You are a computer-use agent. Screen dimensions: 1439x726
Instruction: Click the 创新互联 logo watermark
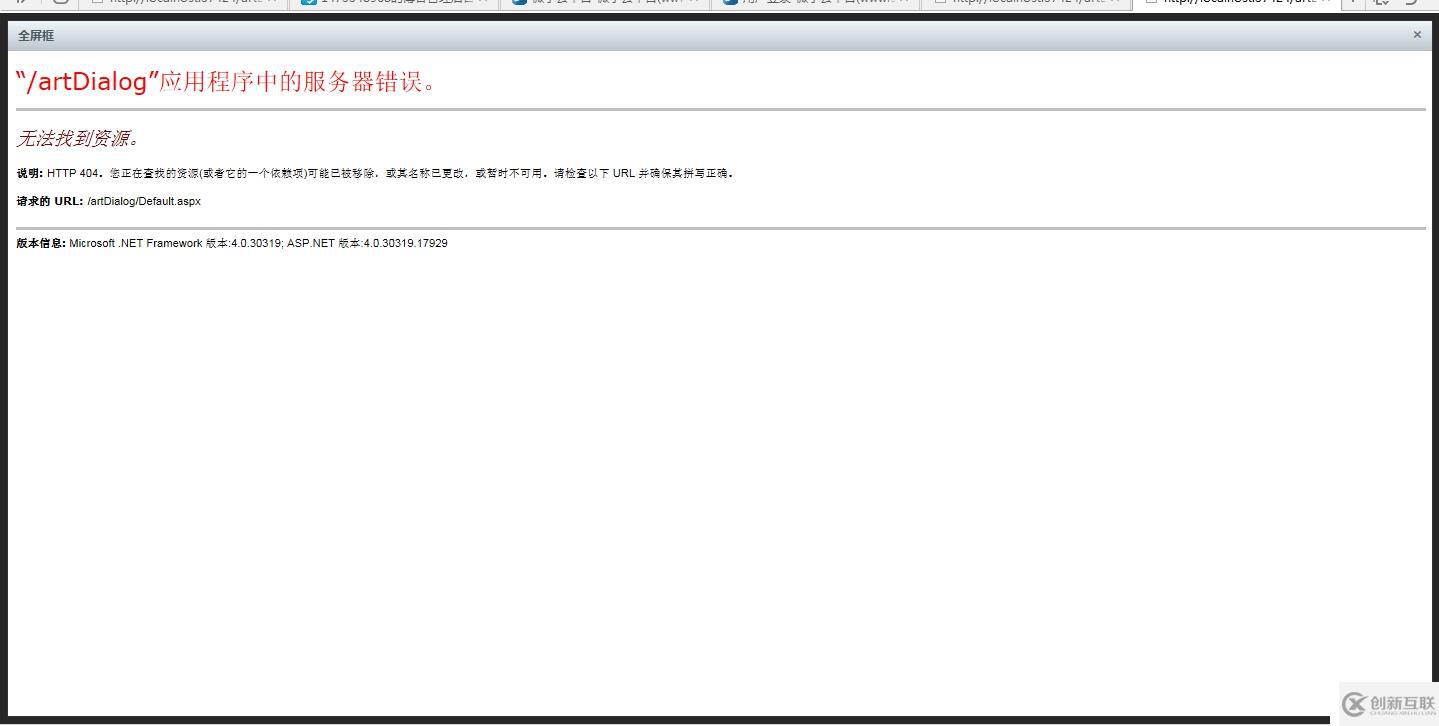[x=1389, y=704]
